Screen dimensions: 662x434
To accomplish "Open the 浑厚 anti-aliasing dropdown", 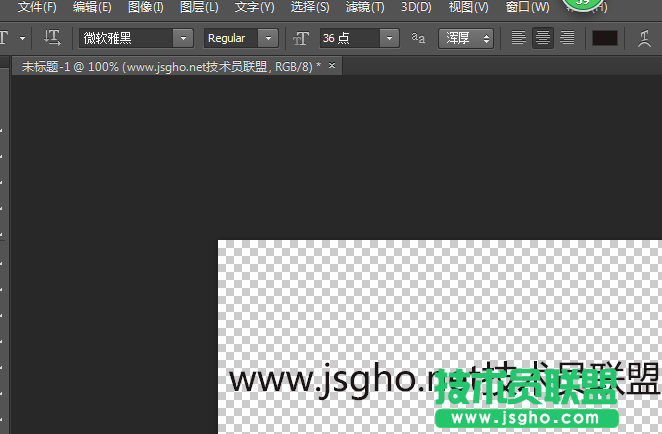I will (x=466, y=38).
